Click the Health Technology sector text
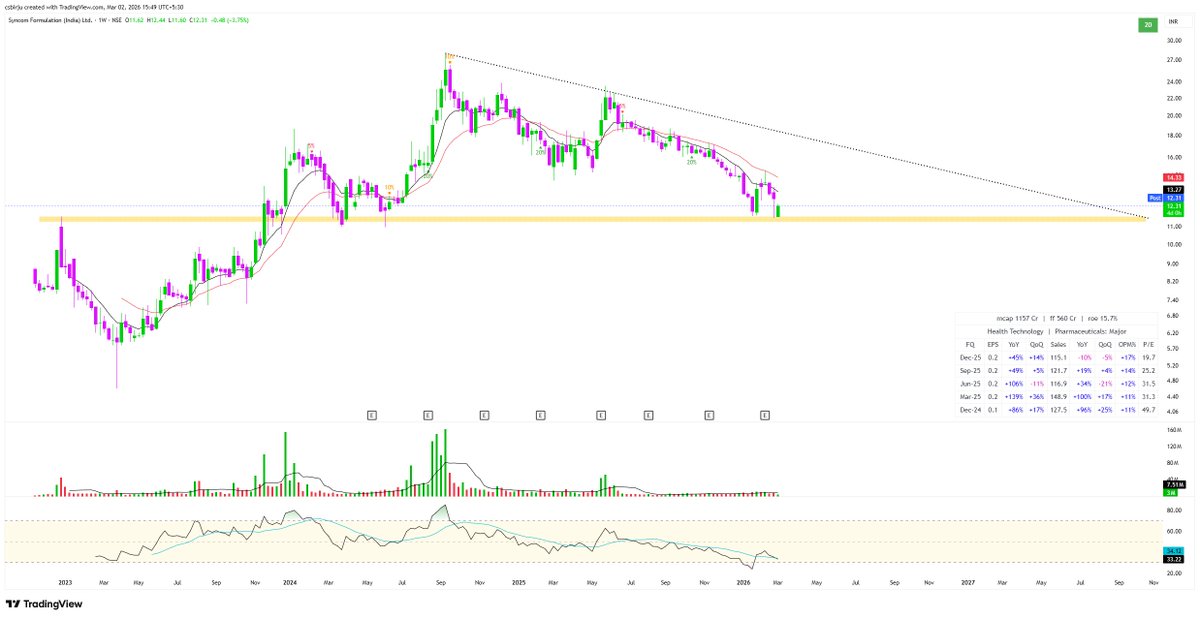This screenshot has width=1200, height=619. pos(1015,331)
